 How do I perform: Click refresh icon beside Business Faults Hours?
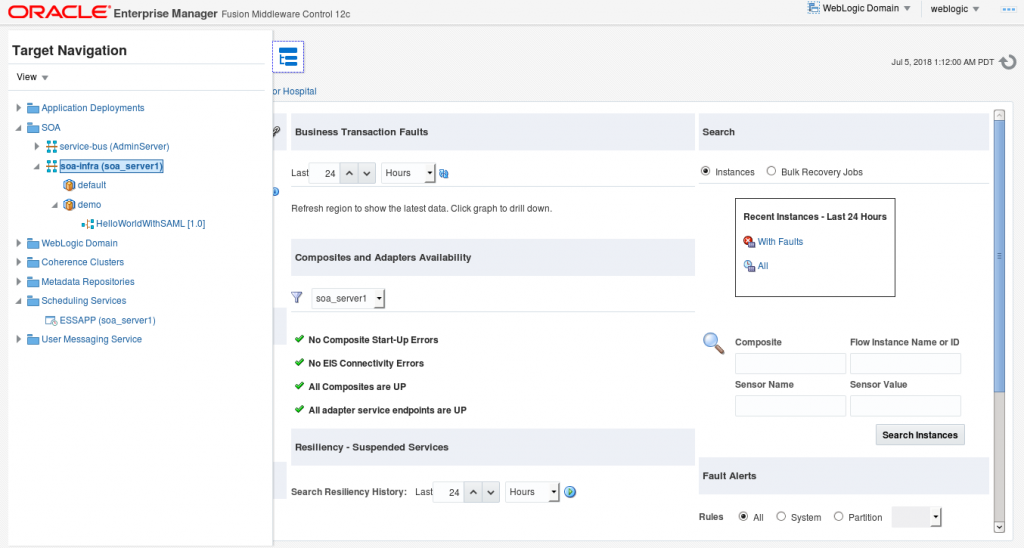[x=444, y=173]
